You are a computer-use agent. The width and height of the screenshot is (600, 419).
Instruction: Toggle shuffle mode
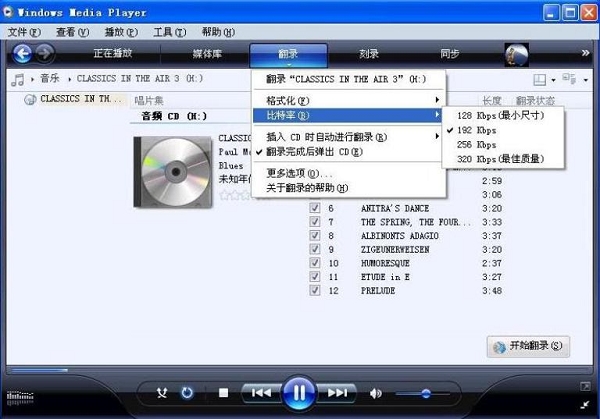tap(162, 393)
